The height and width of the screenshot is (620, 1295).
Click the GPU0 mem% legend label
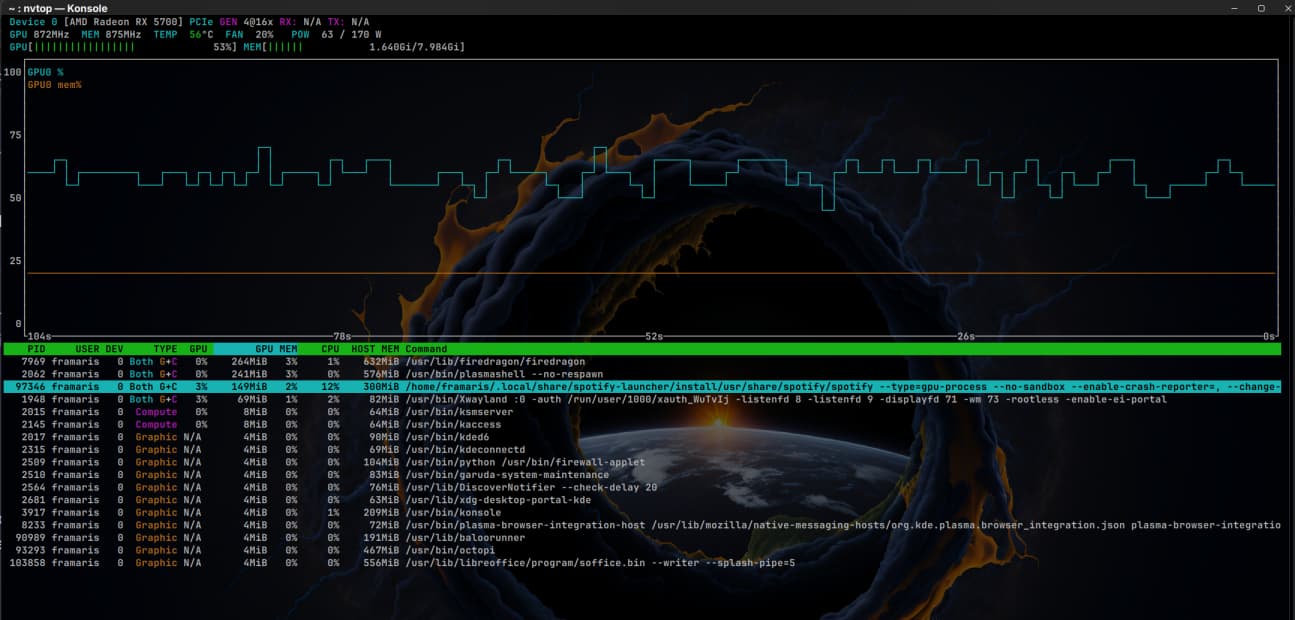point(54,85)
